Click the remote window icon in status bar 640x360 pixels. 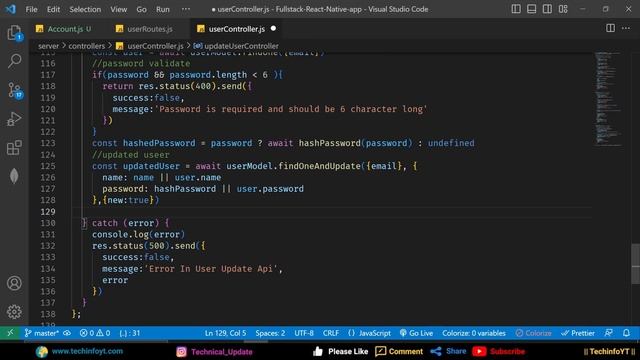coord(10,333)
